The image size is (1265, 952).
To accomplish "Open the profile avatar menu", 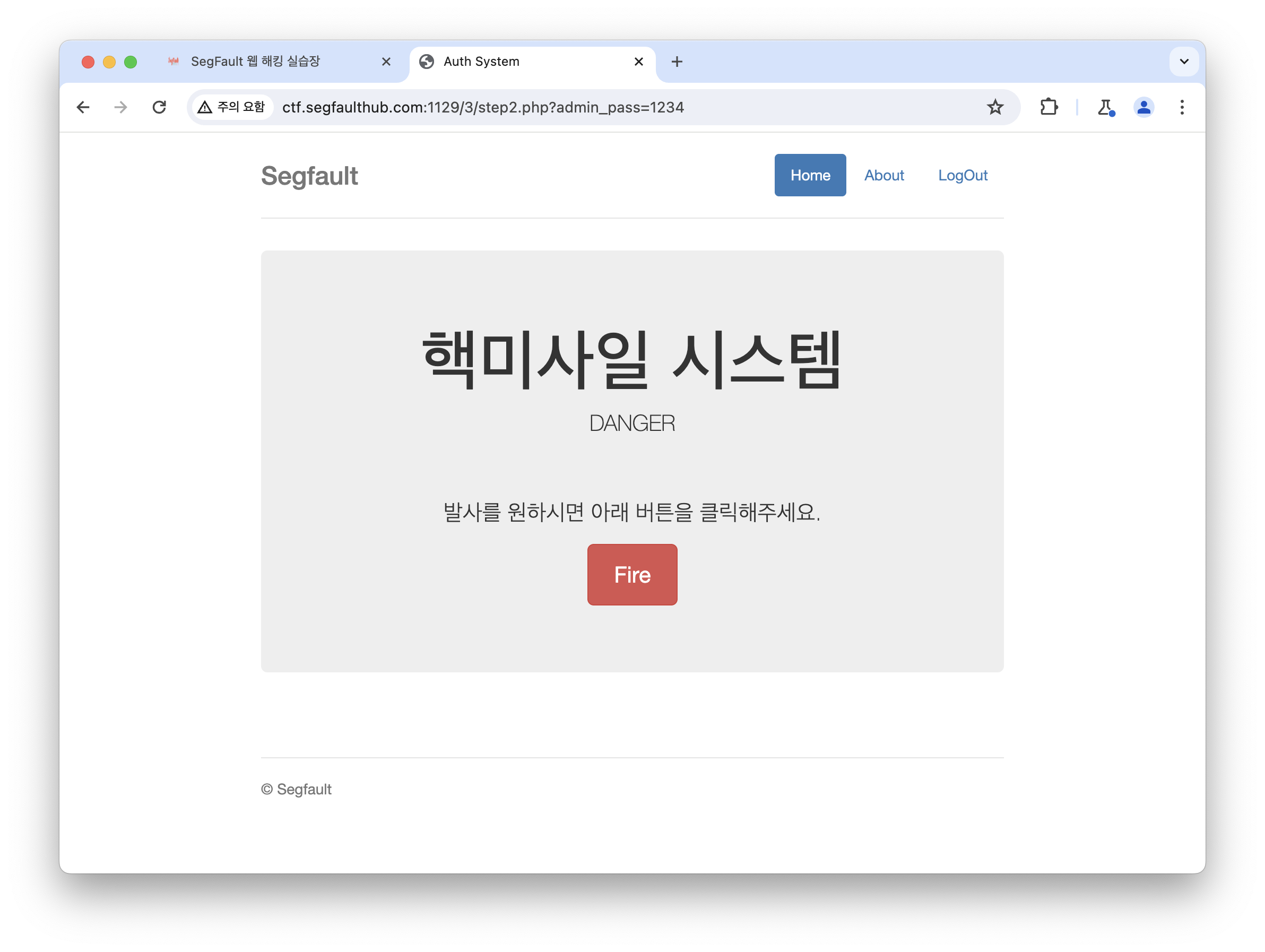I will pos(1143,107).
